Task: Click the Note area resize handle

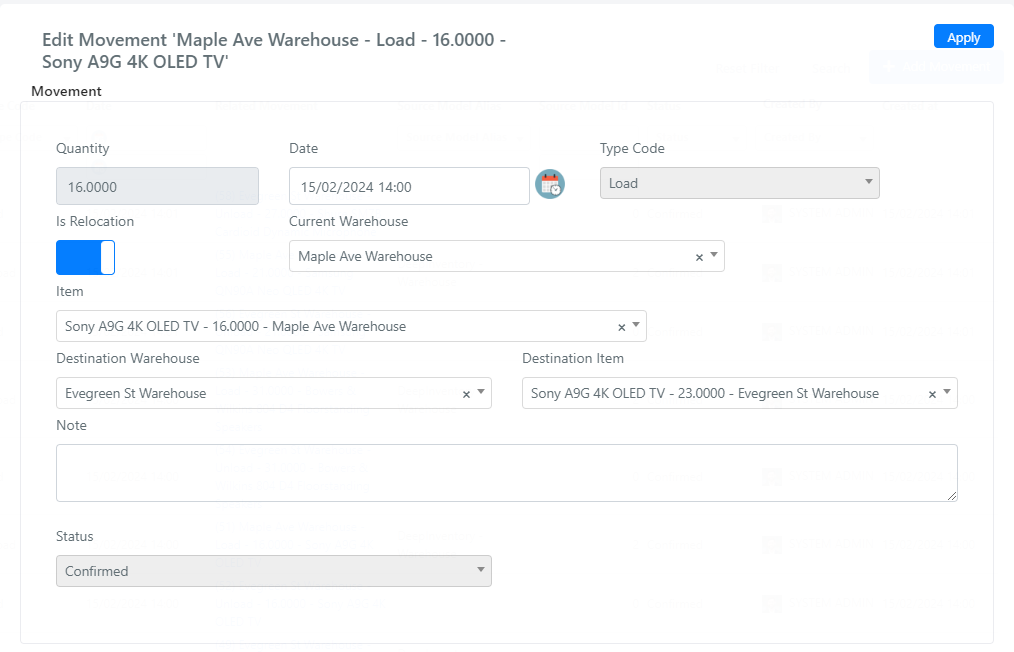Action: (952, 496)
